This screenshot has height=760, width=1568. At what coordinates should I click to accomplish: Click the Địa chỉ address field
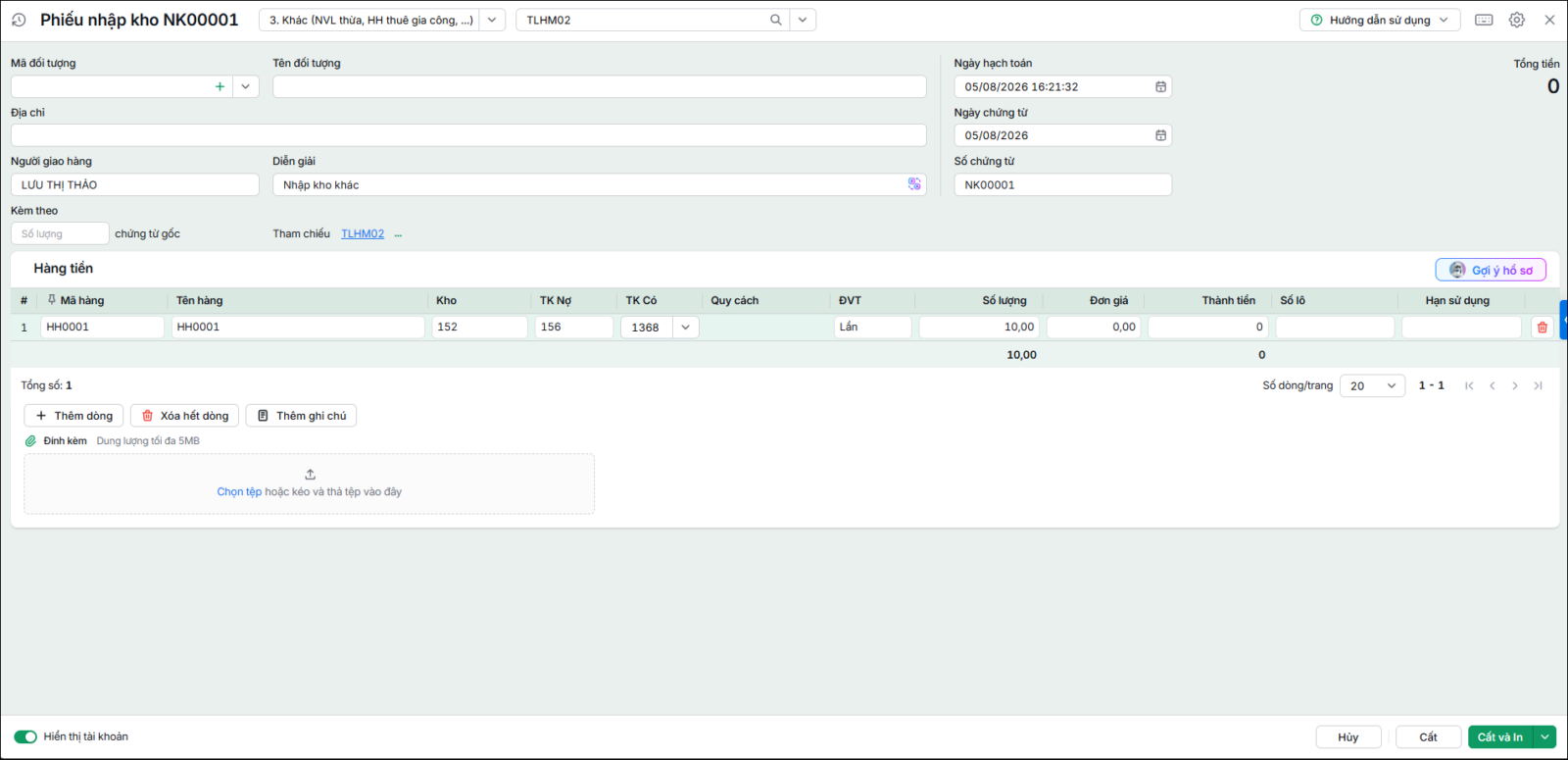pyautogui.click(x=468, y=135)
